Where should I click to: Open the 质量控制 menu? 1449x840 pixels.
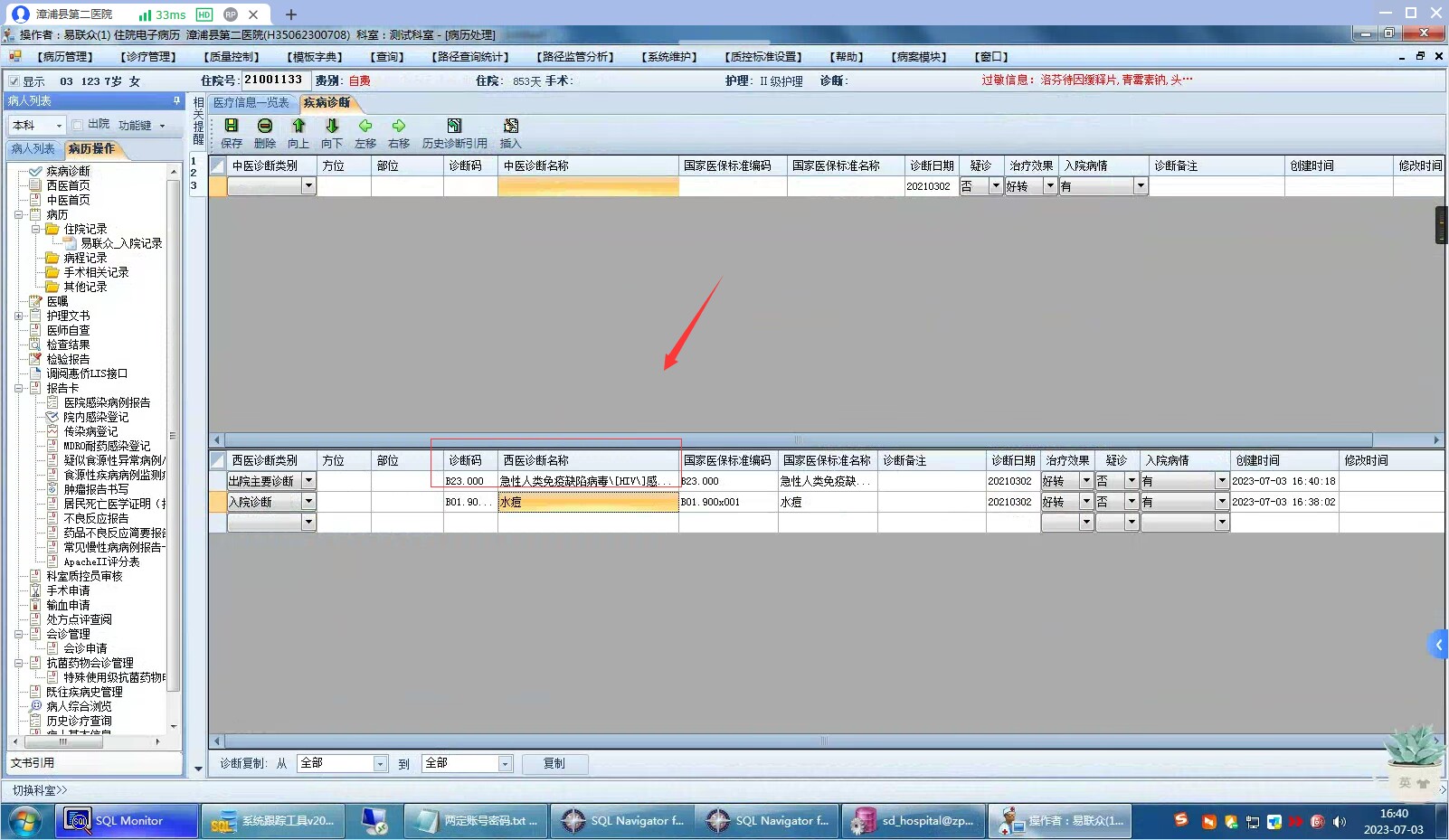(232, 57)
